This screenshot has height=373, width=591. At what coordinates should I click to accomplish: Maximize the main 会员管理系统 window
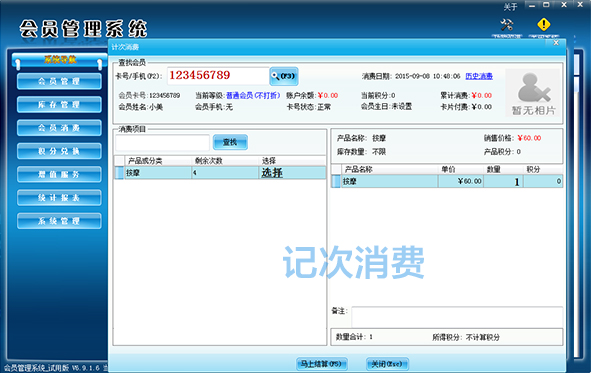(546, 5)
